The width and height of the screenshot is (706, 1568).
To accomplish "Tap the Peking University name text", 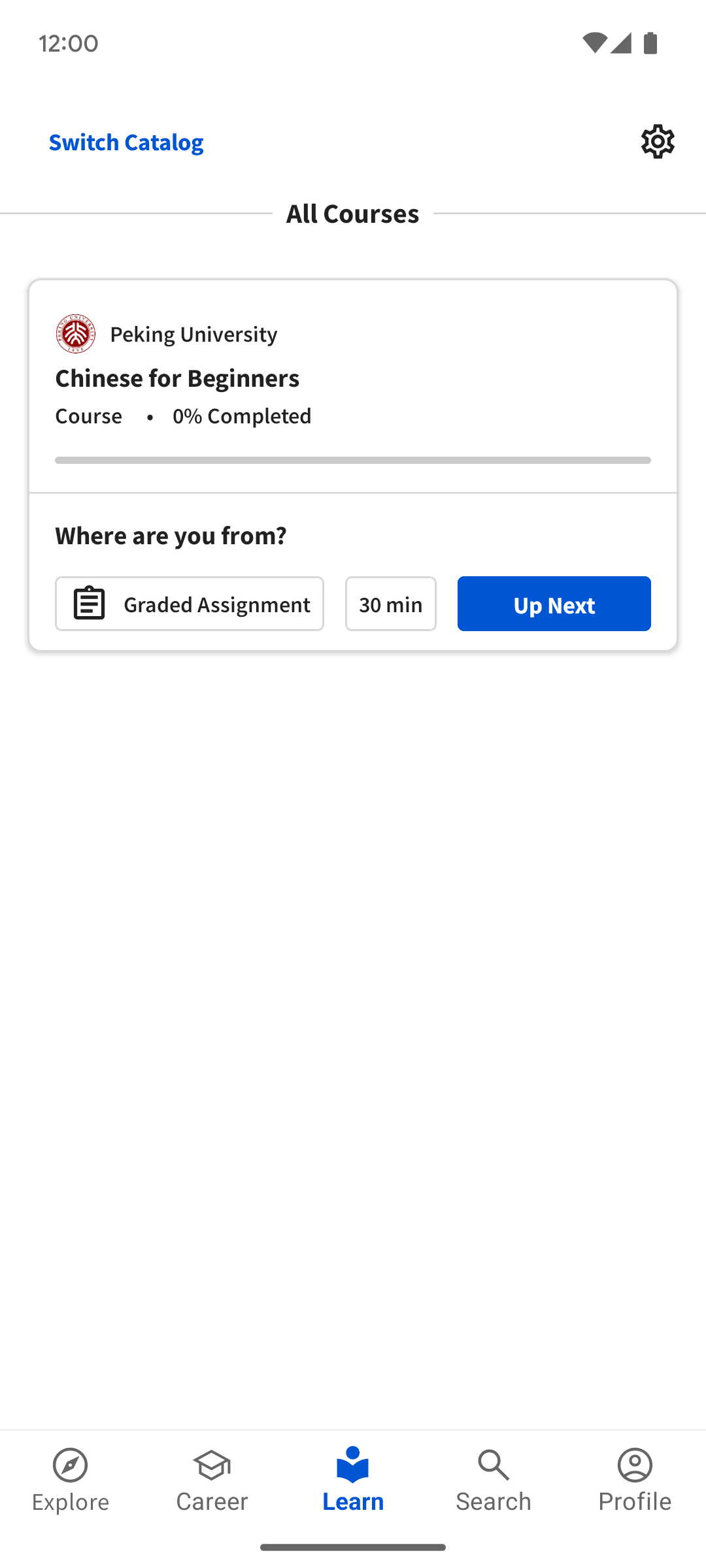I will pos(193,335).
